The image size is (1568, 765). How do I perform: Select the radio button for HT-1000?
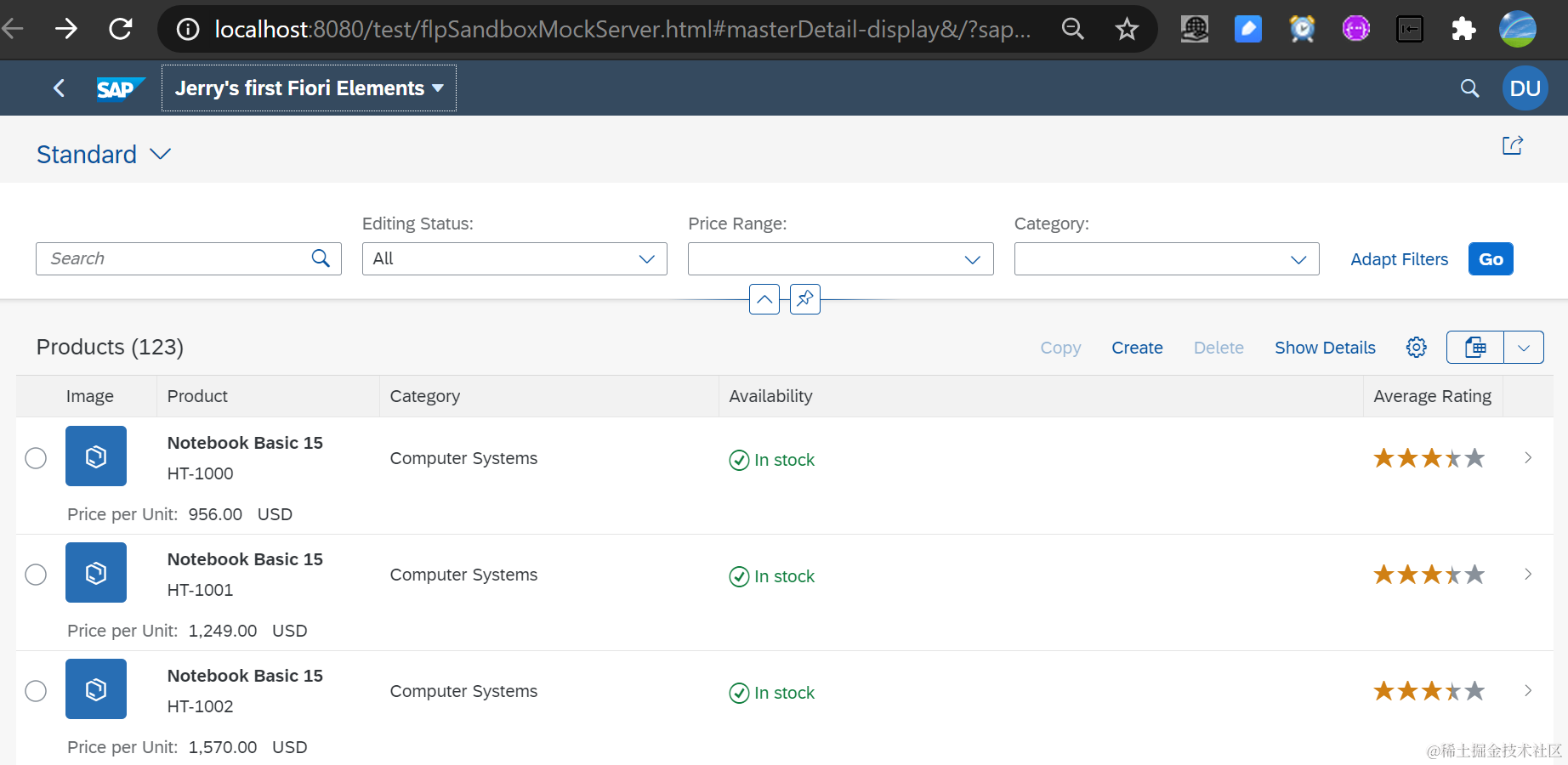pos(36,458)
